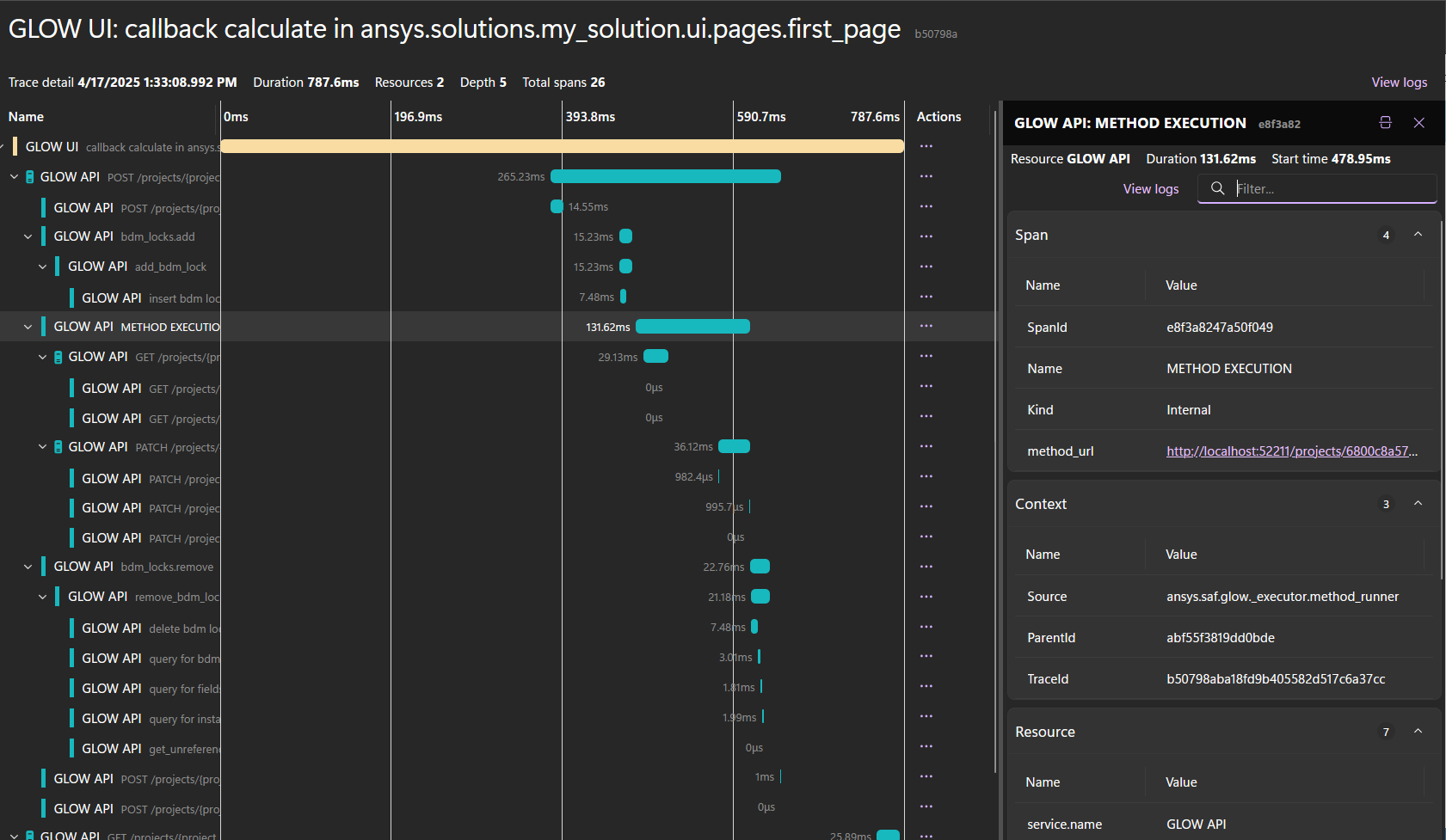Open actions menu for METHOD EXECUTION span
This screenshot has width=1446, height=840.
point(926,326)
